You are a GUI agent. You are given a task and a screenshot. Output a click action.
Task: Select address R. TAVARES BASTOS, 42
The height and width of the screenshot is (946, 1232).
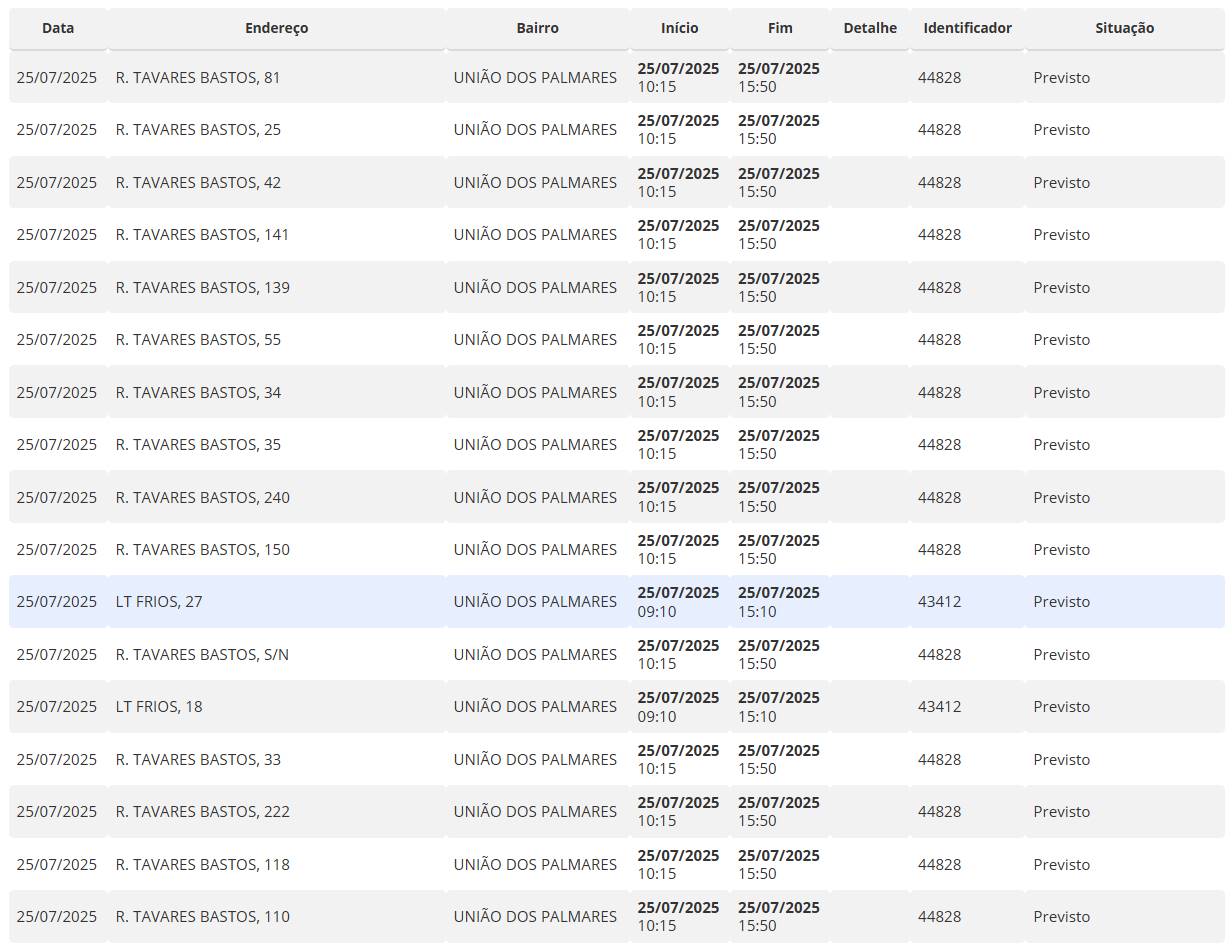point(198,182)
